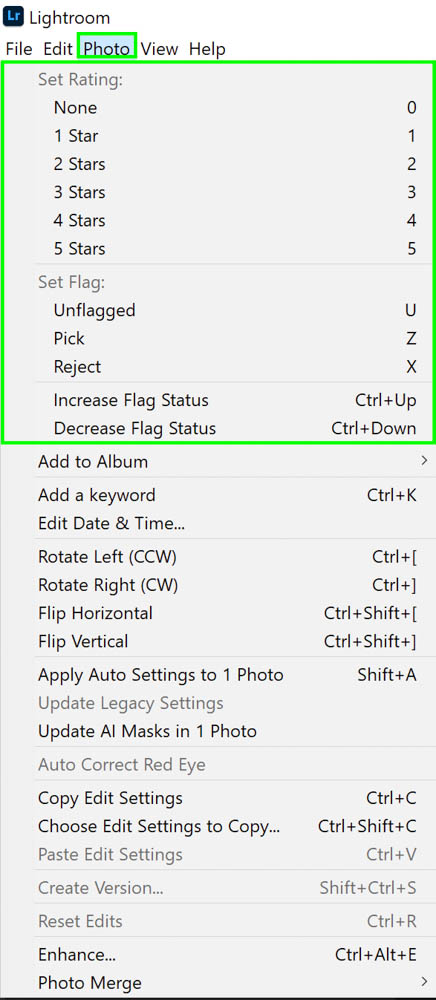The height and width of the screenshot is (1000, 436).
Task: Open the Help menu
Action: point(207,48)
